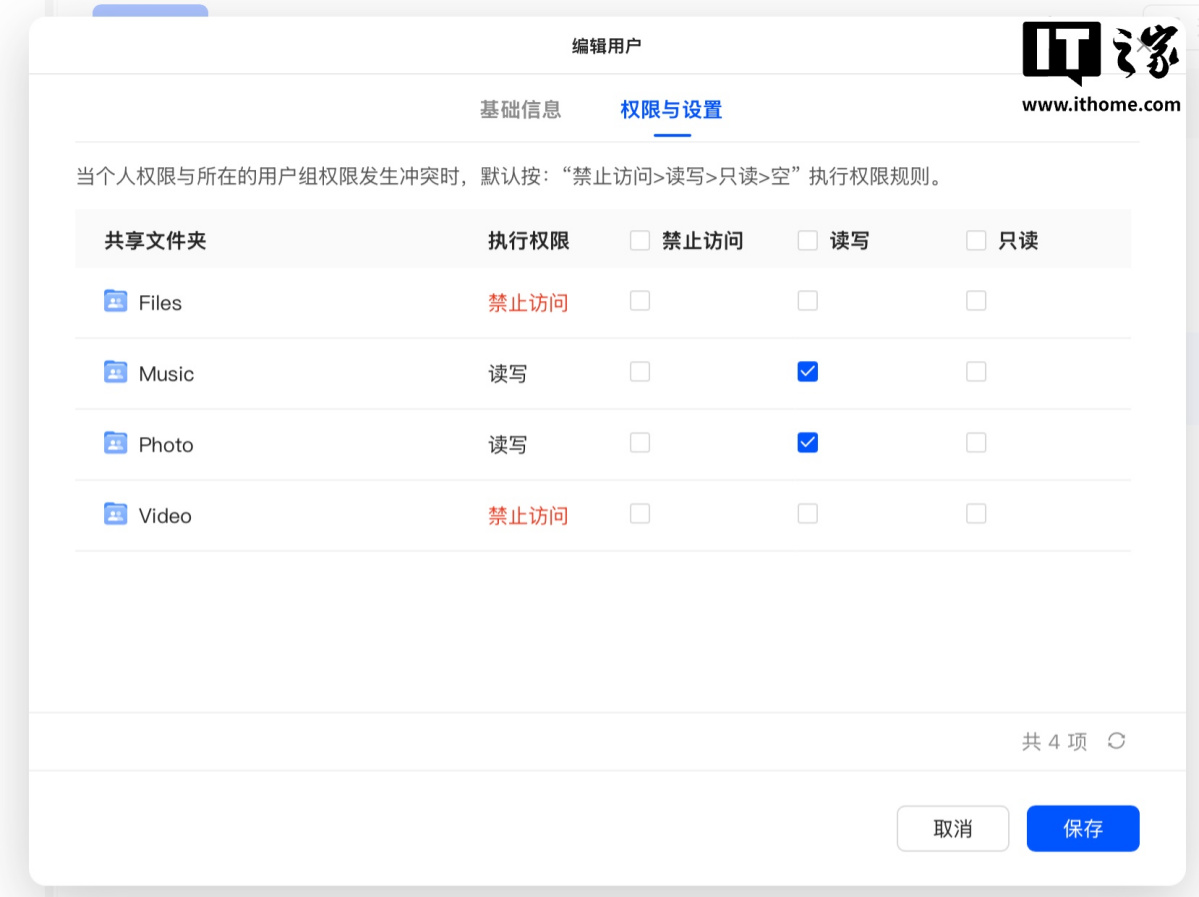Enable 禁止访问 for the Video folder
Screen dimensions: 1199x897
(x=640, y=514)
